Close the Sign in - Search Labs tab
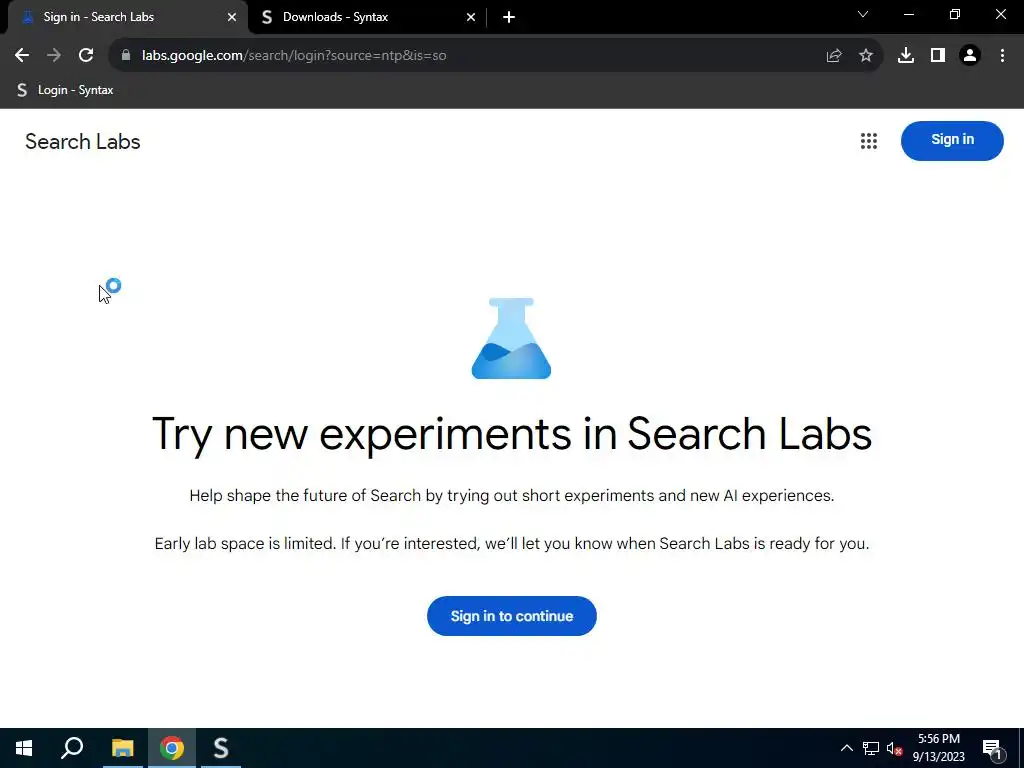 [x=232, y=17]
